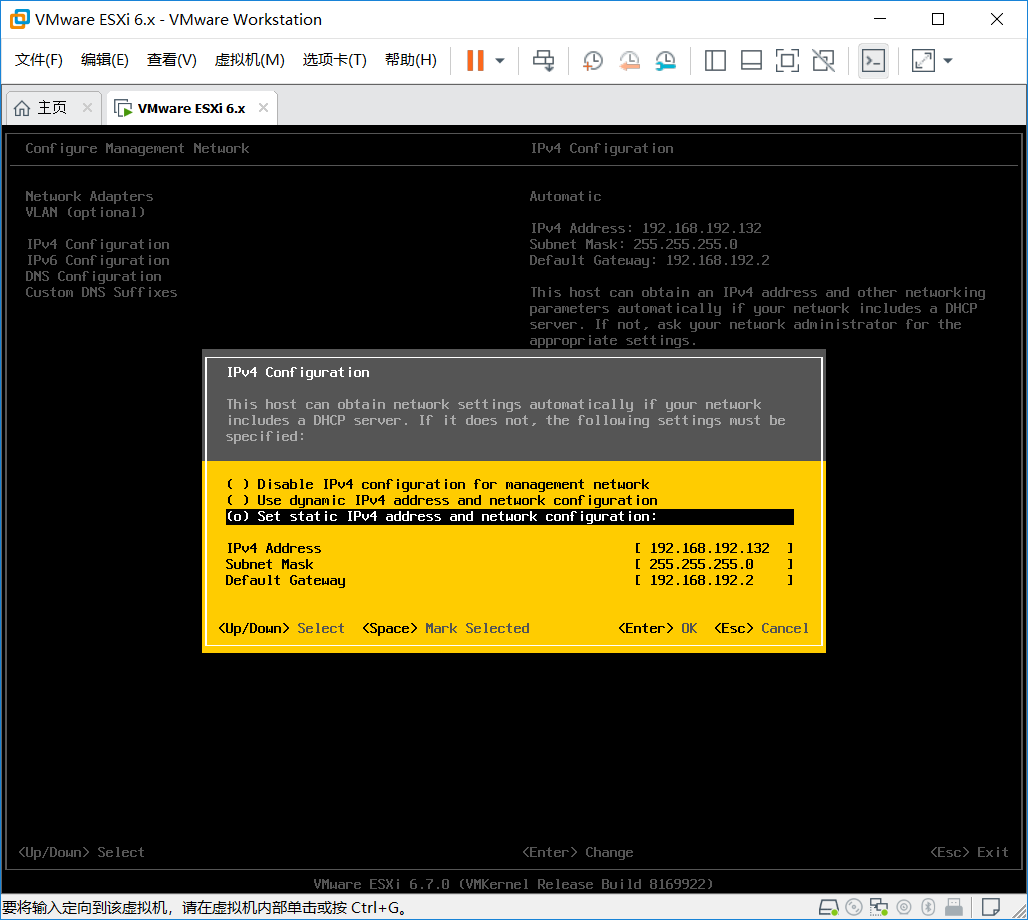Image resolution: width=1028 pixels, height=920 pixels.
Task: Click the VMware Workstation title bar logo
Action: pyautogui.click(x=20, y=19)
